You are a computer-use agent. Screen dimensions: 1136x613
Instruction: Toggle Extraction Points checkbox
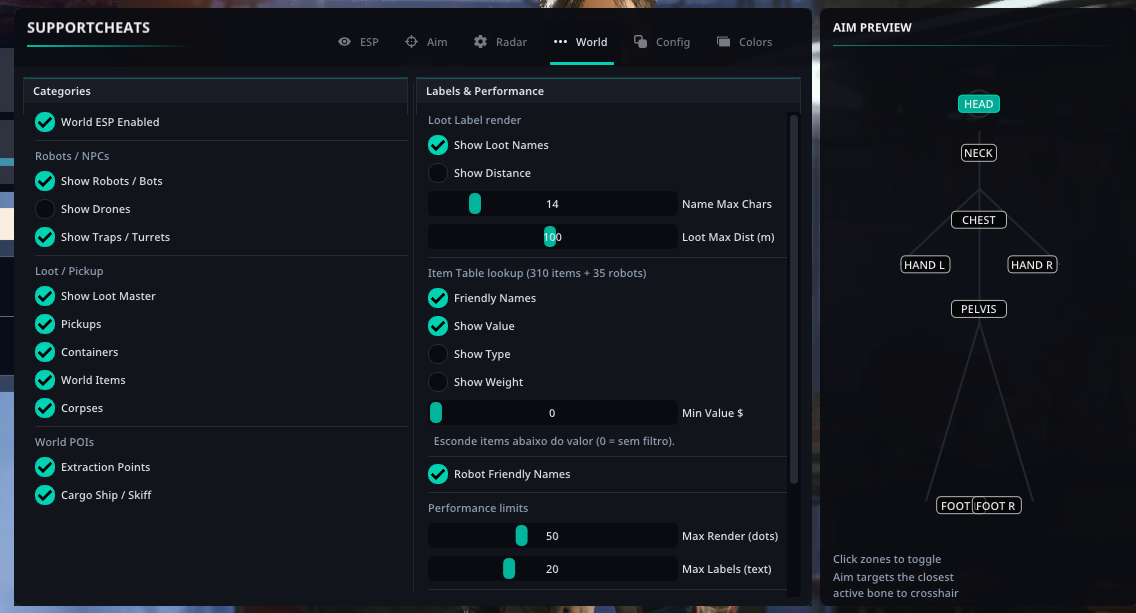coord(45,467)
